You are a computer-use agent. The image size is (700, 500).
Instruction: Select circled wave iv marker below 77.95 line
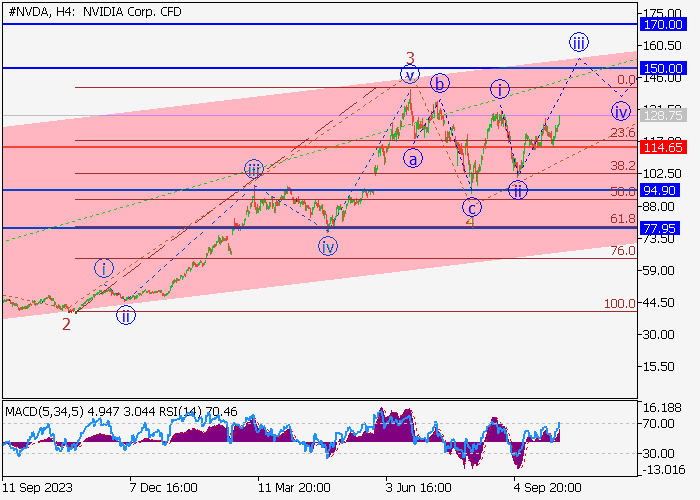[x=328, y=246]
